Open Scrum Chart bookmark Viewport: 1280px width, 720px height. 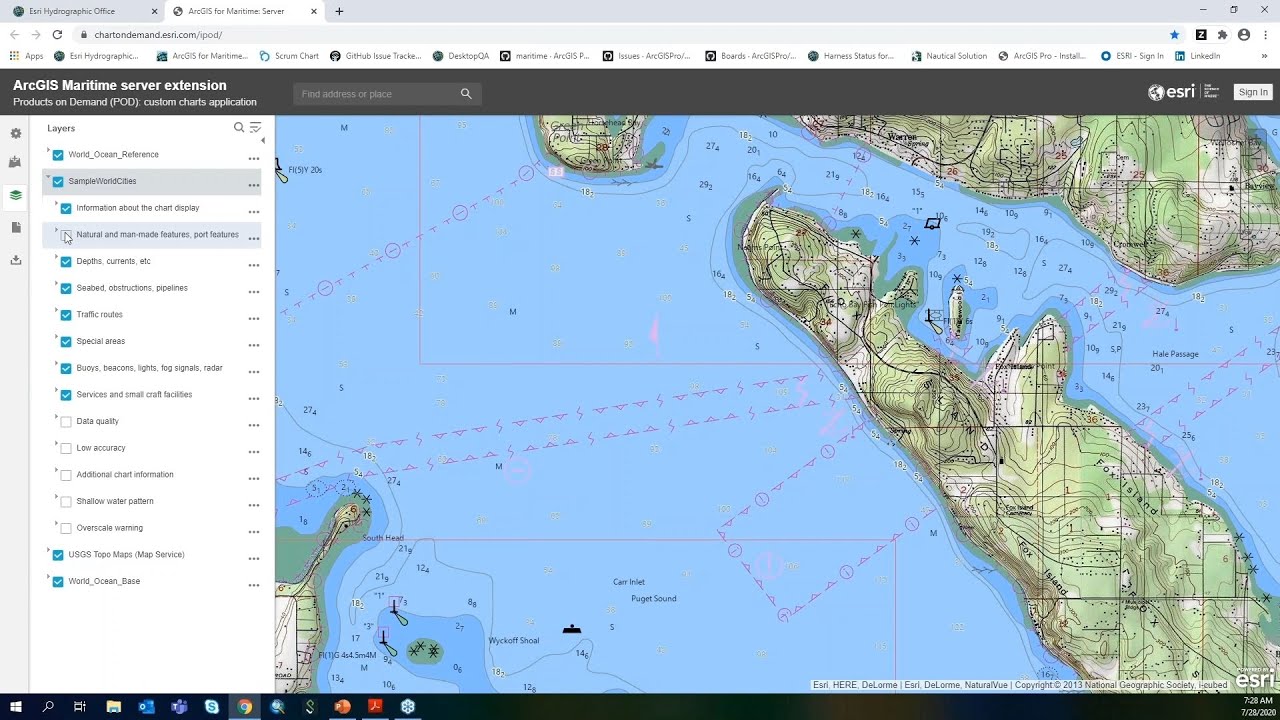click(x=289, y=56)
